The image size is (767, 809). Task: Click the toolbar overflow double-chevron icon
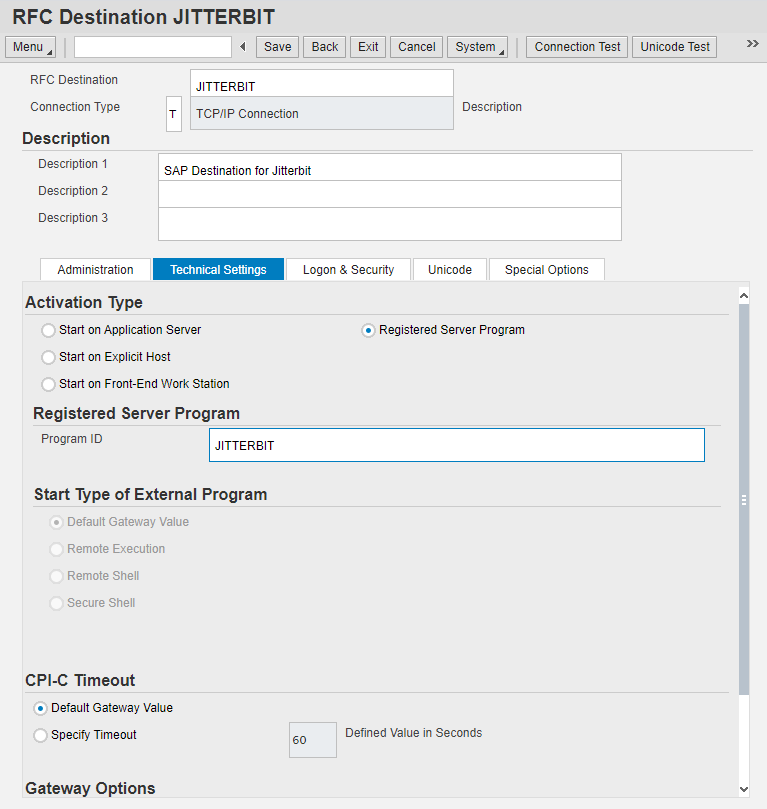(752, 45)
